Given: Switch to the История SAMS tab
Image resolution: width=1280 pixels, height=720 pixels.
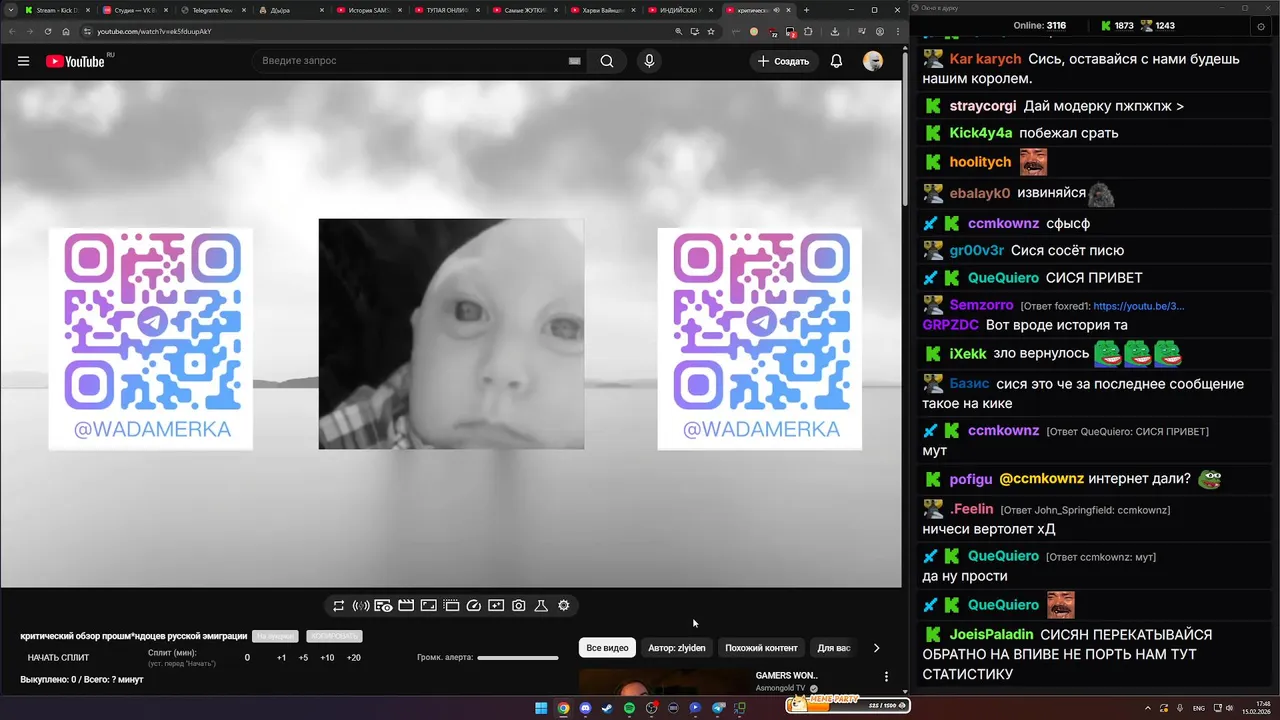Looking at the screenshot, I should click(x=371, y=10).
